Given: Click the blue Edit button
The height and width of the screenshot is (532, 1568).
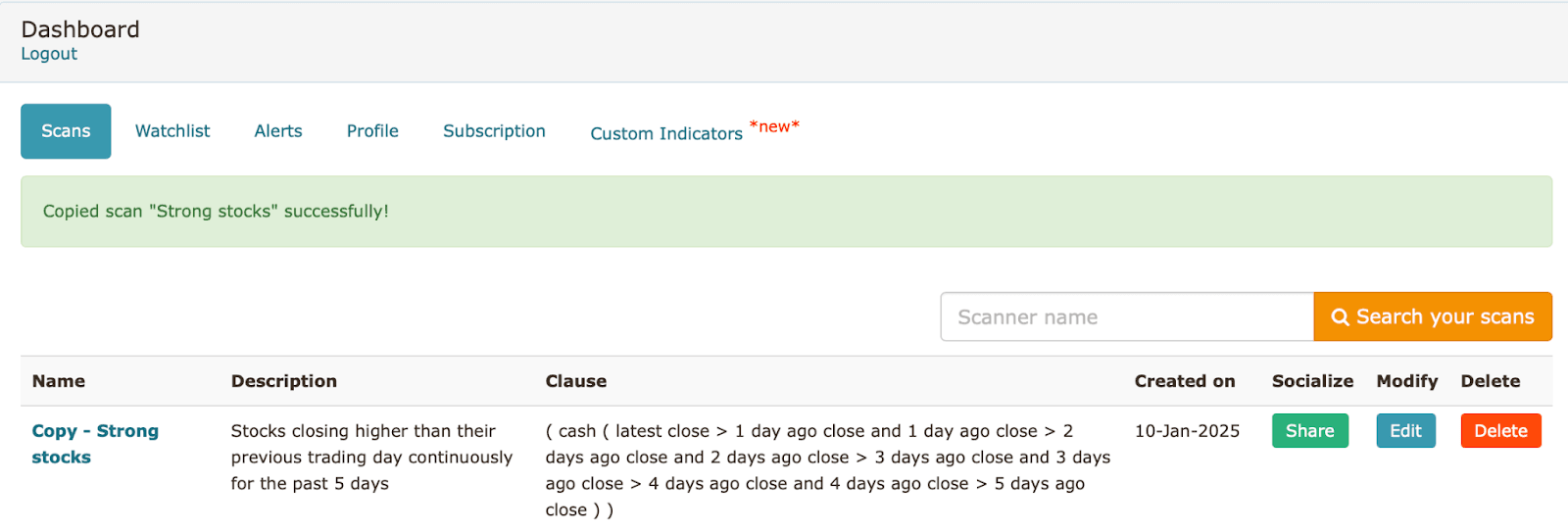Looking at the screenshot, I should coord(1405,431).
